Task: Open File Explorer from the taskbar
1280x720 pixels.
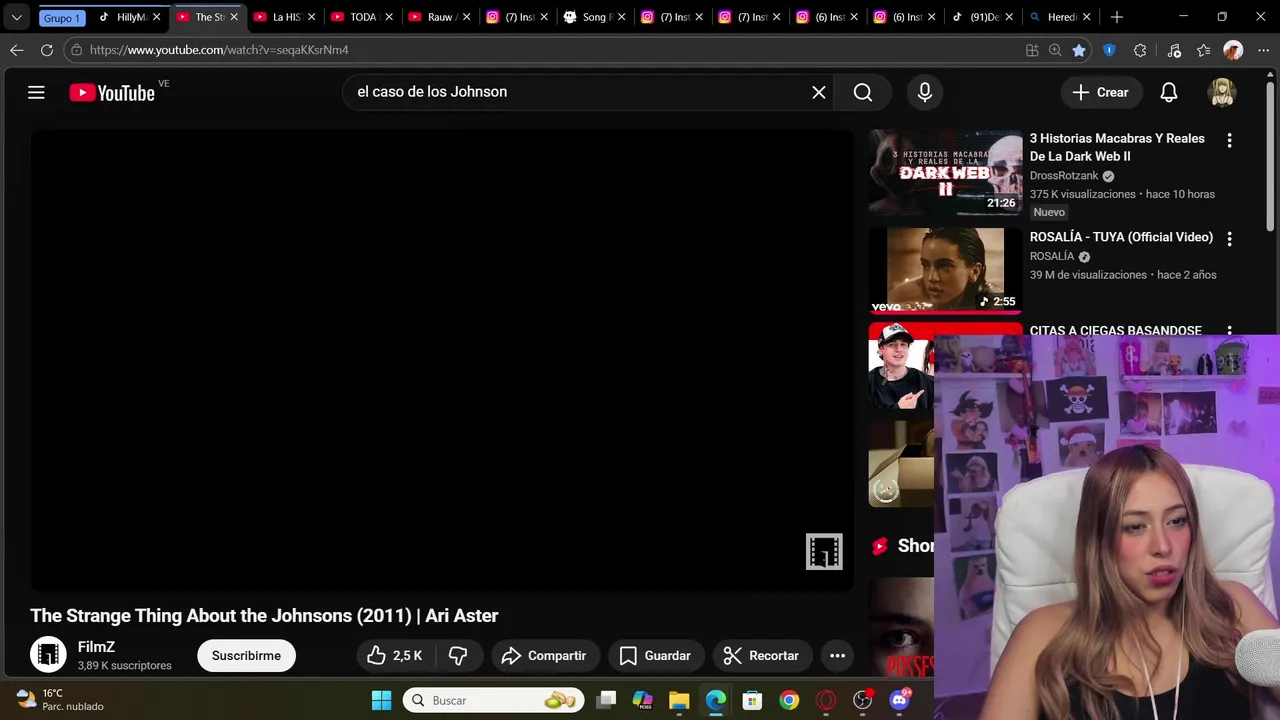Action: point(679,700)
